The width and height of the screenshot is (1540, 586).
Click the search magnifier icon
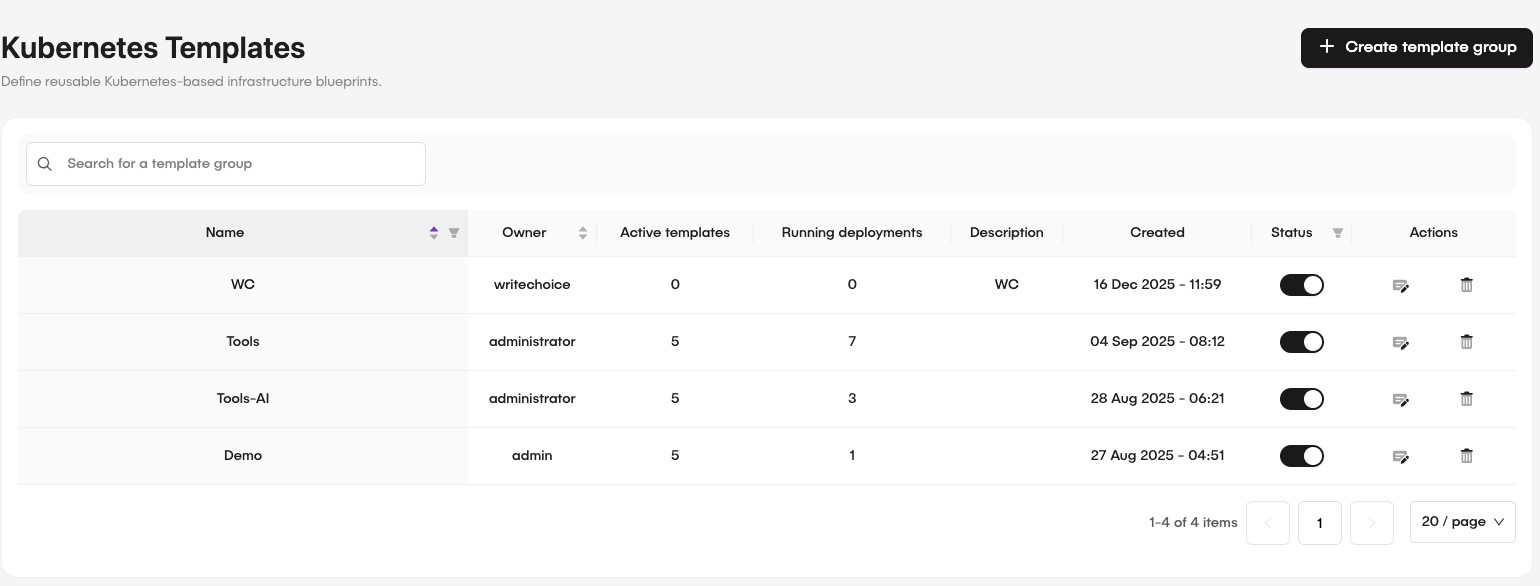coord(44,163)
